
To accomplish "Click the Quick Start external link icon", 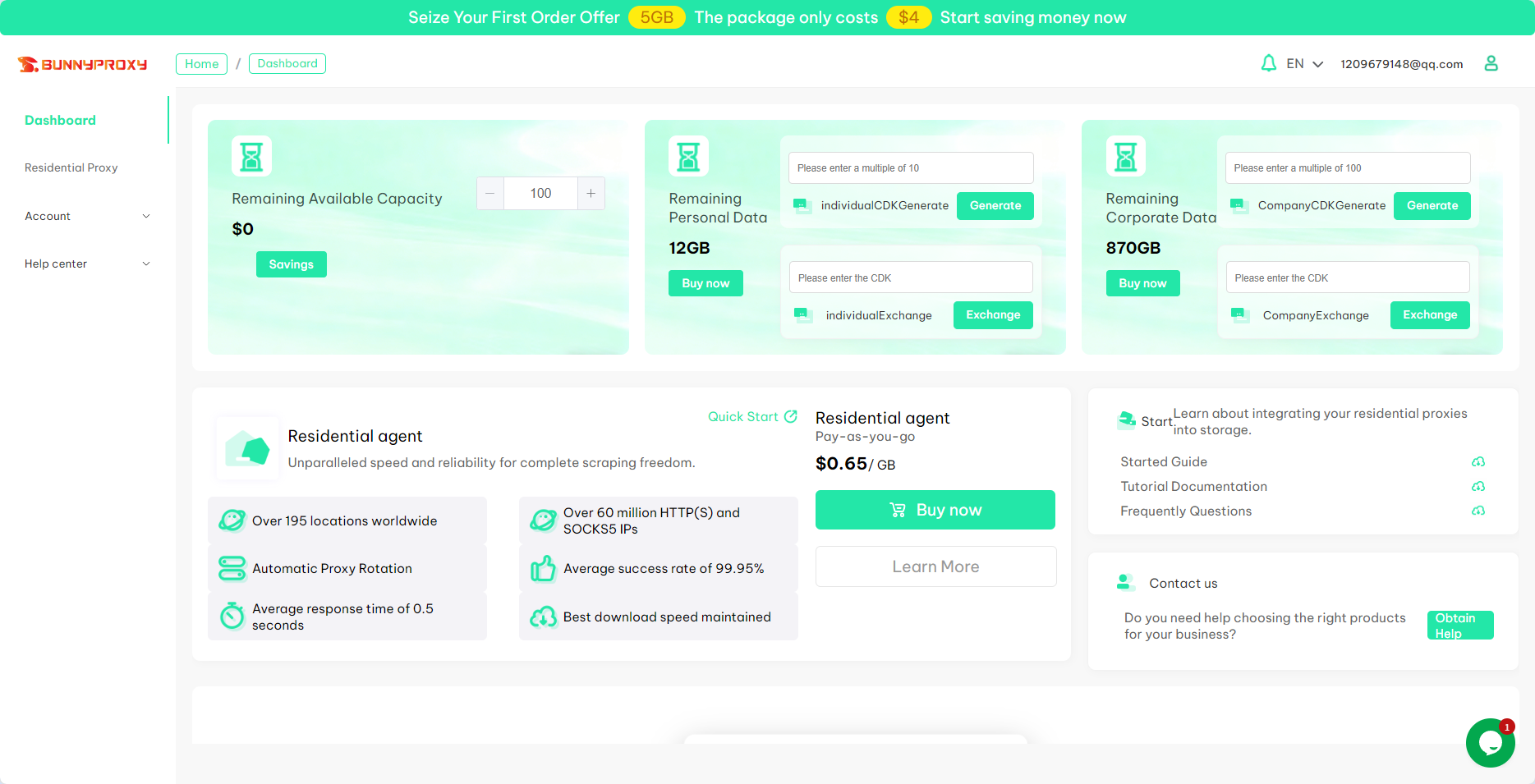I will 790,416.
